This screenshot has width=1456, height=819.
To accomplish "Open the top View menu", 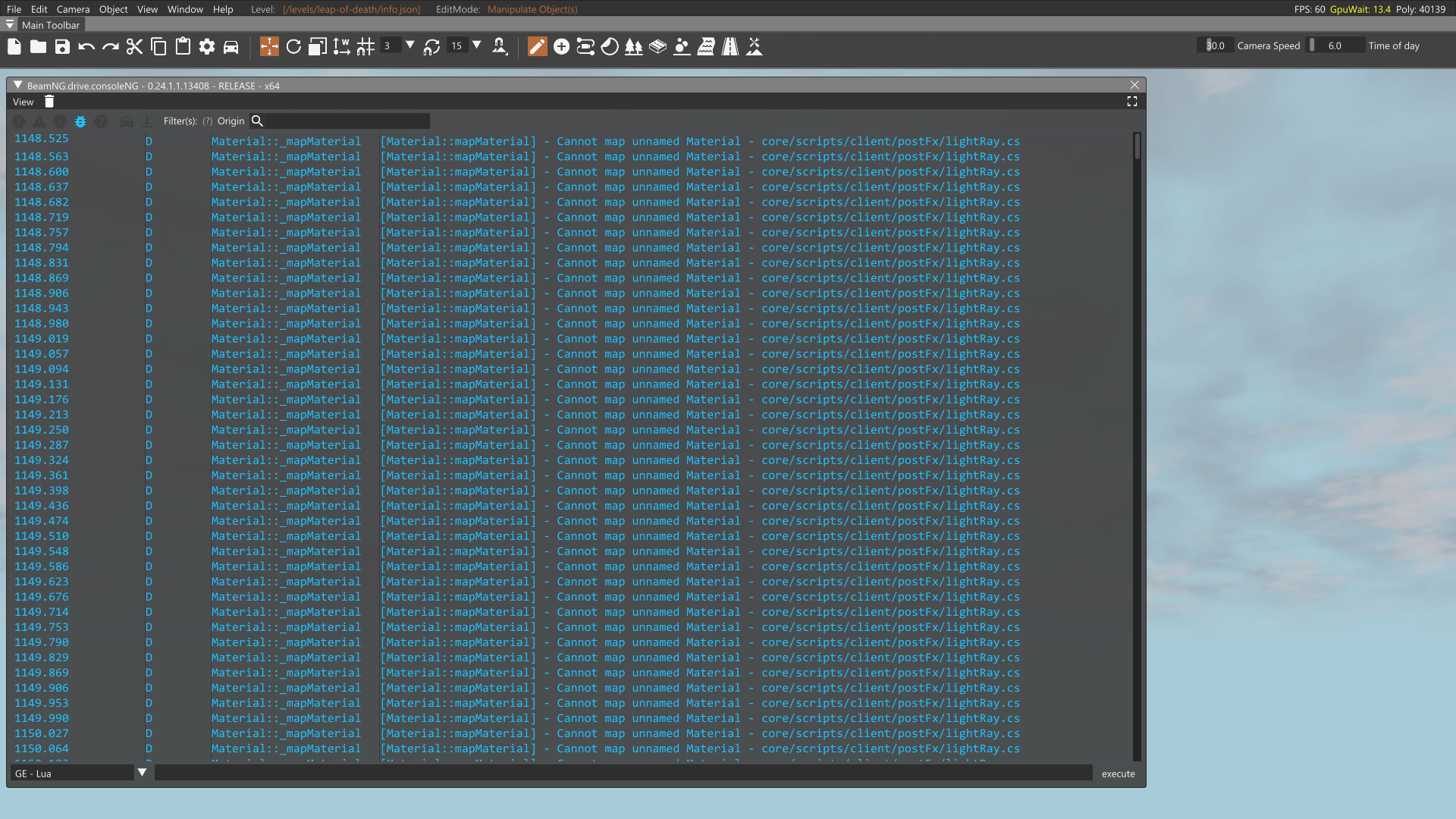I will point(147,9).
